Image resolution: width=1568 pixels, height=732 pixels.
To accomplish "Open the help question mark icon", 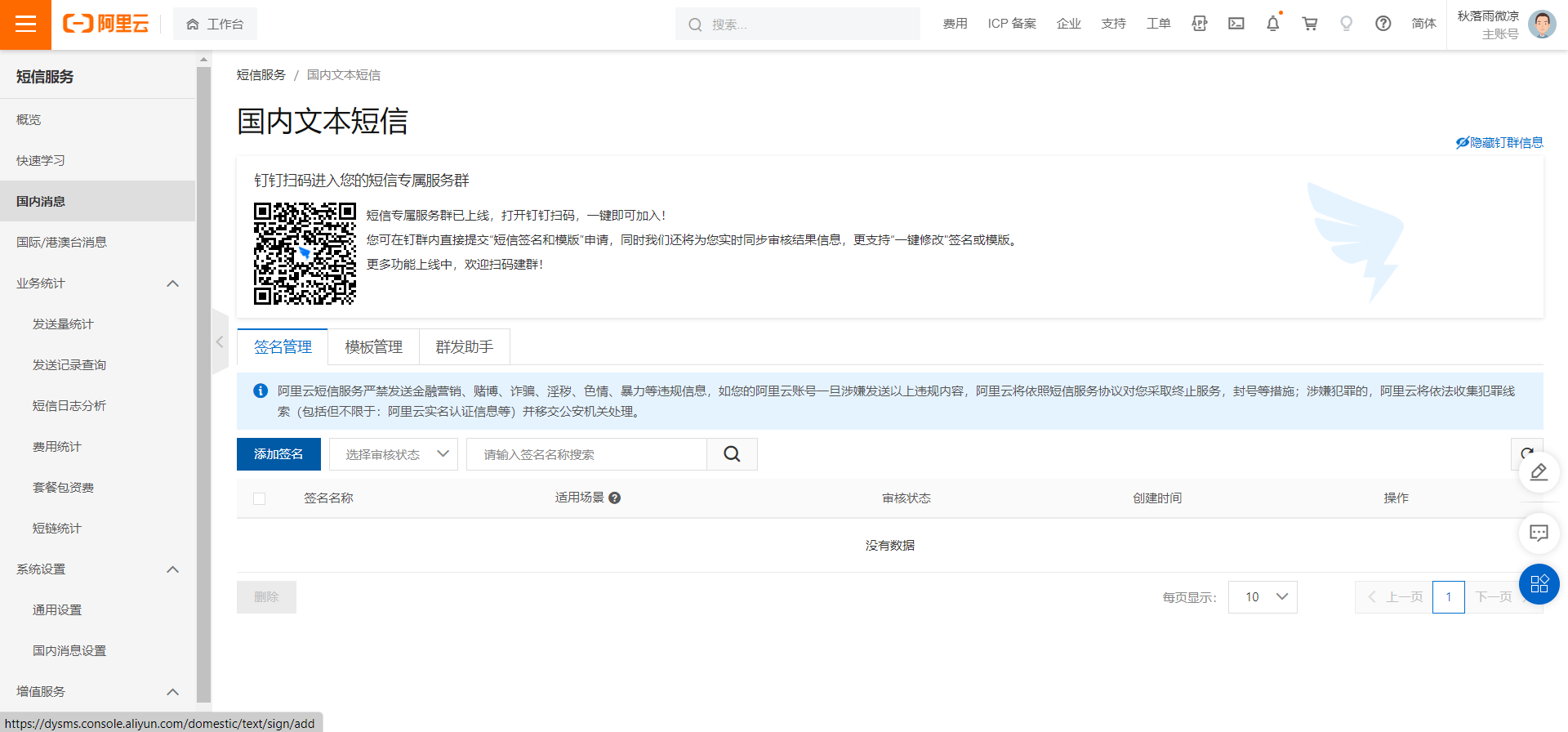I will coord(1383,24).
